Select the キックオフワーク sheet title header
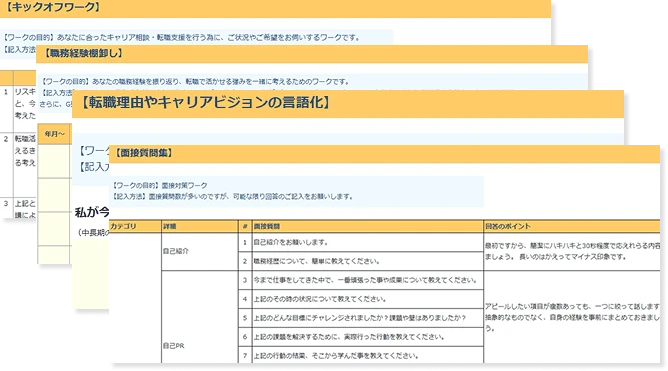The height and width of the screenshot is (371, 668). coord(52,7)
